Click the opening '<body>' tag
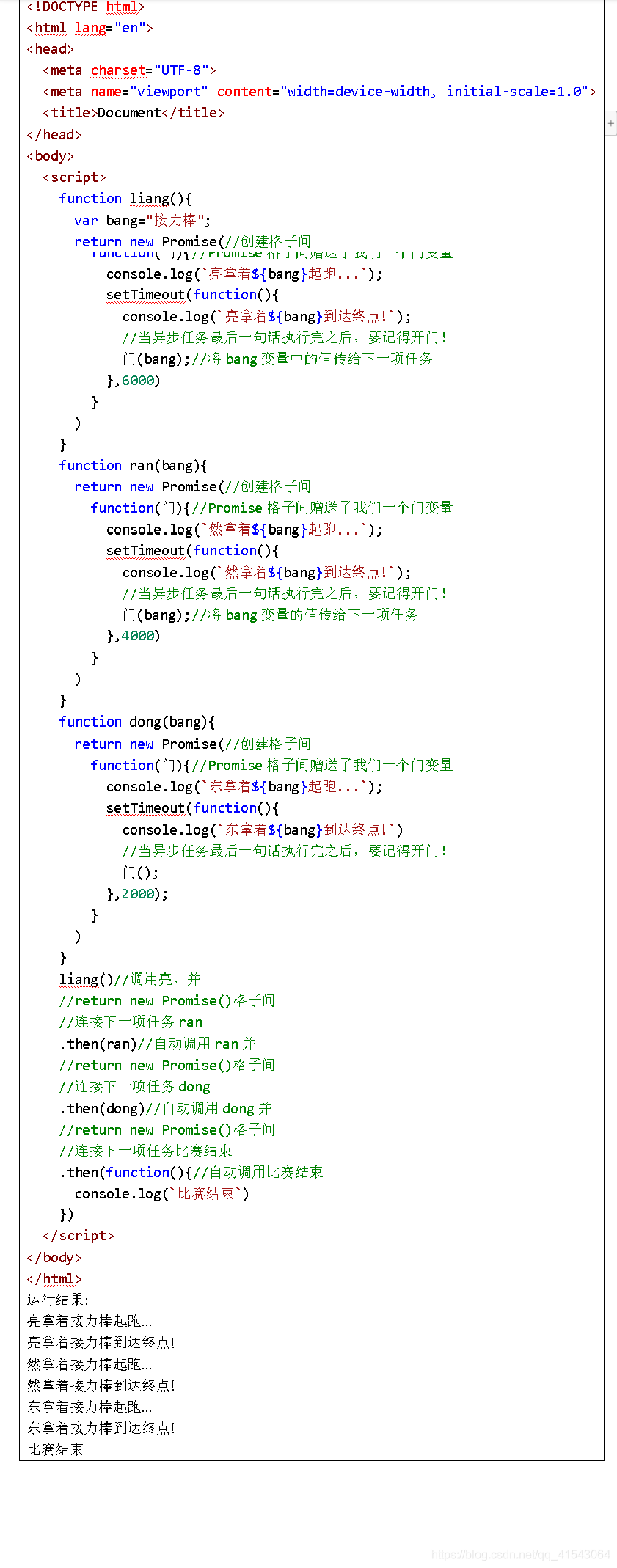The height and width of the screenshot is (1568, 617). 51,156
